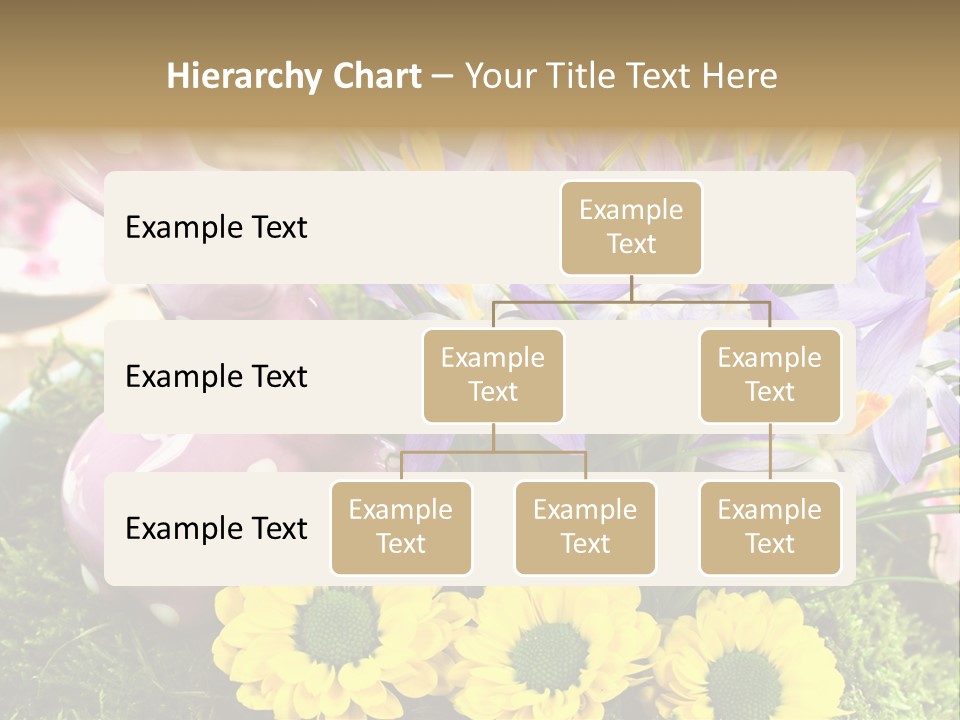The width and height of the screenshot is (960, 720).
Task: Select the right second-level hierarchy box
Action: click(x=770, y=375)
